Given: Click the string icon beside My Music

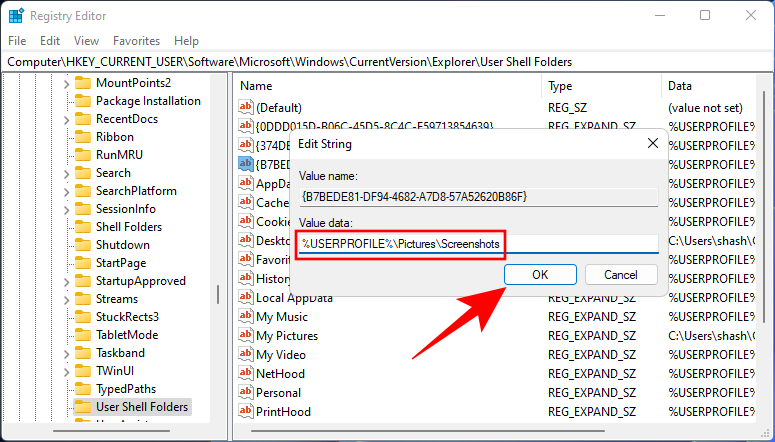Looking at the screenshot, I should [245, 317].
